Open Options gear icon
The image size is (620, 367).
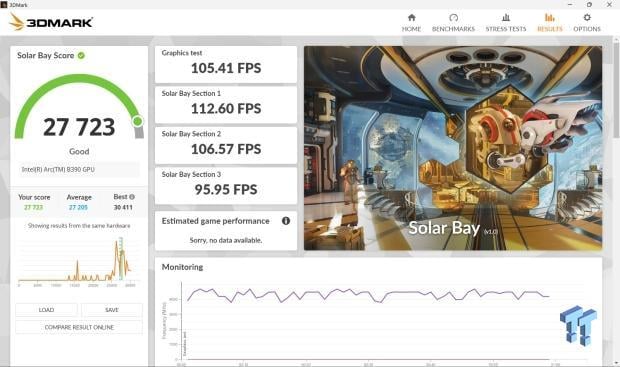point(587,17)
